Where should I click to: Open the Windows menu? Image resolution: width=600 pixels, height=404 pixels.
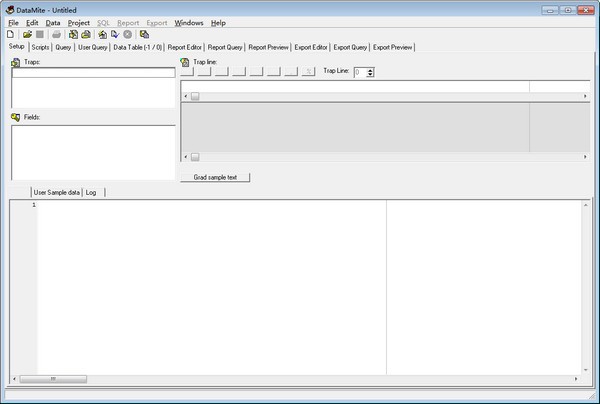pyautogui.click(x=187, y=22)
